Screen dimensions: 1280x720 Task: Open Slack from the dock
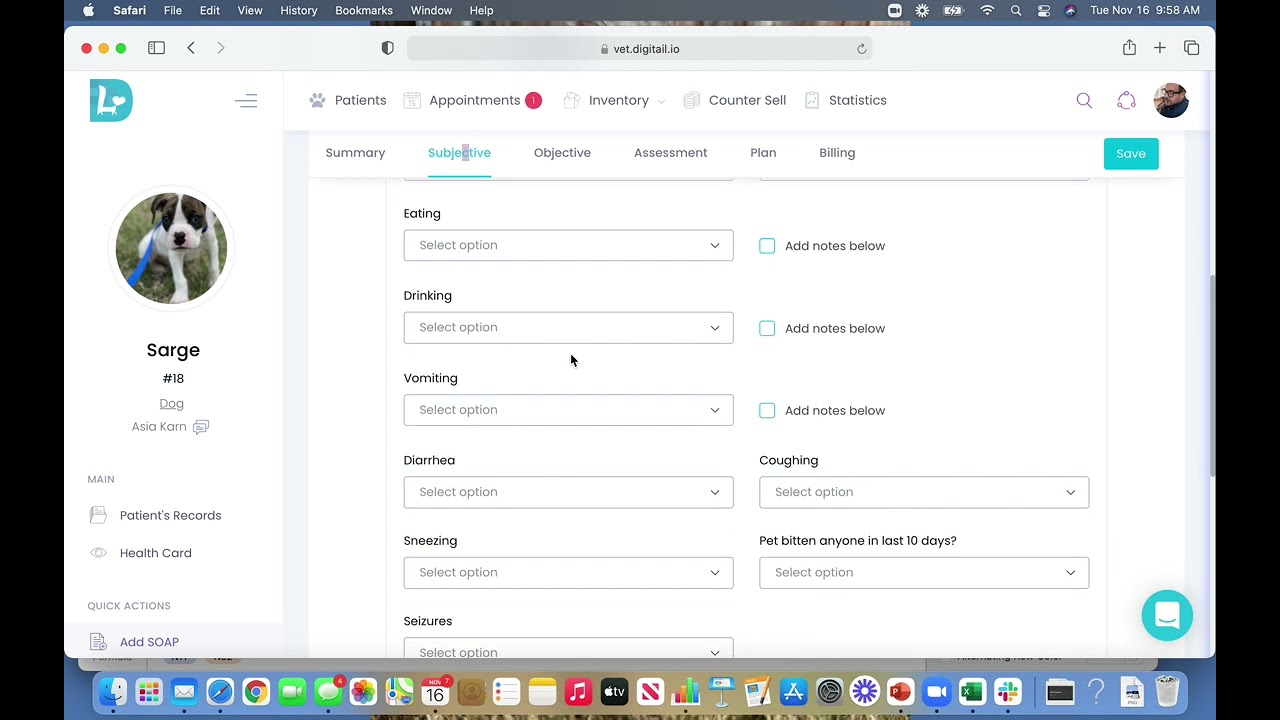[1008, 692]
